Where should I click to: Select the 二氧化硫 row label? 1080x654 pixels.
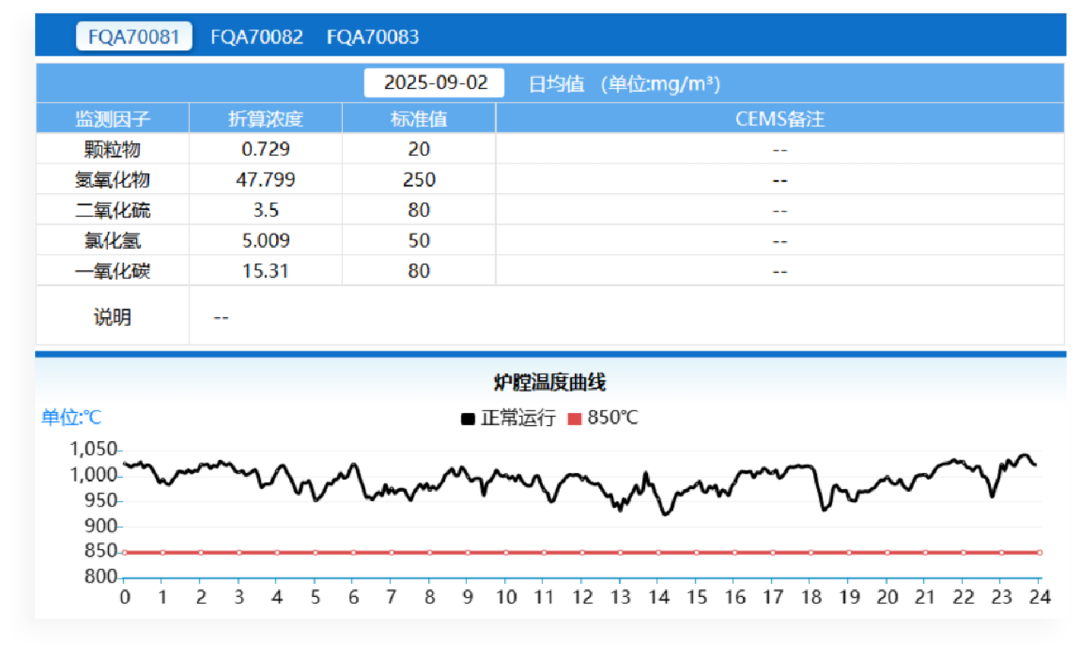(112, 211)
